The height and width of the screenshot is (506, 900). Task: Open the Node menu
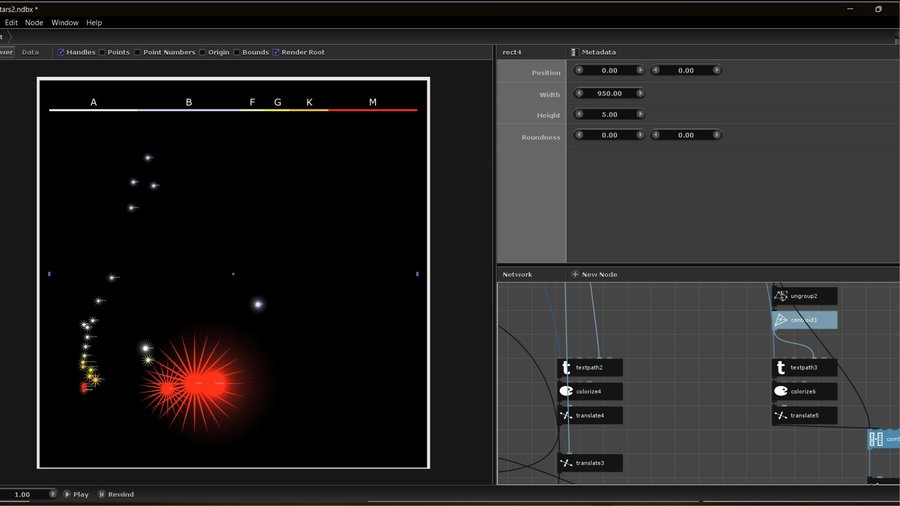[x=34, y=22]
